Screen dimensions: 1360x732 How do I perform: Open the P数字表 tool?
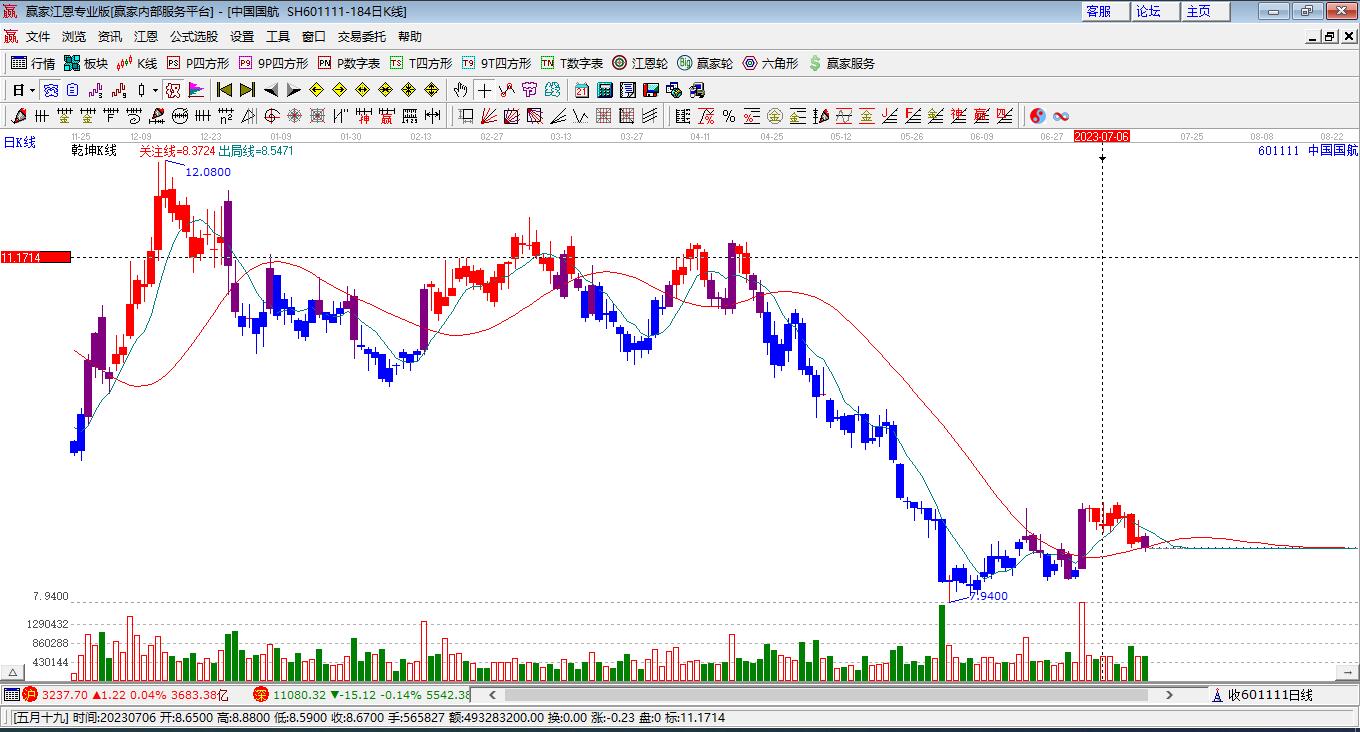pyautogui.click(x=348, y=63)
